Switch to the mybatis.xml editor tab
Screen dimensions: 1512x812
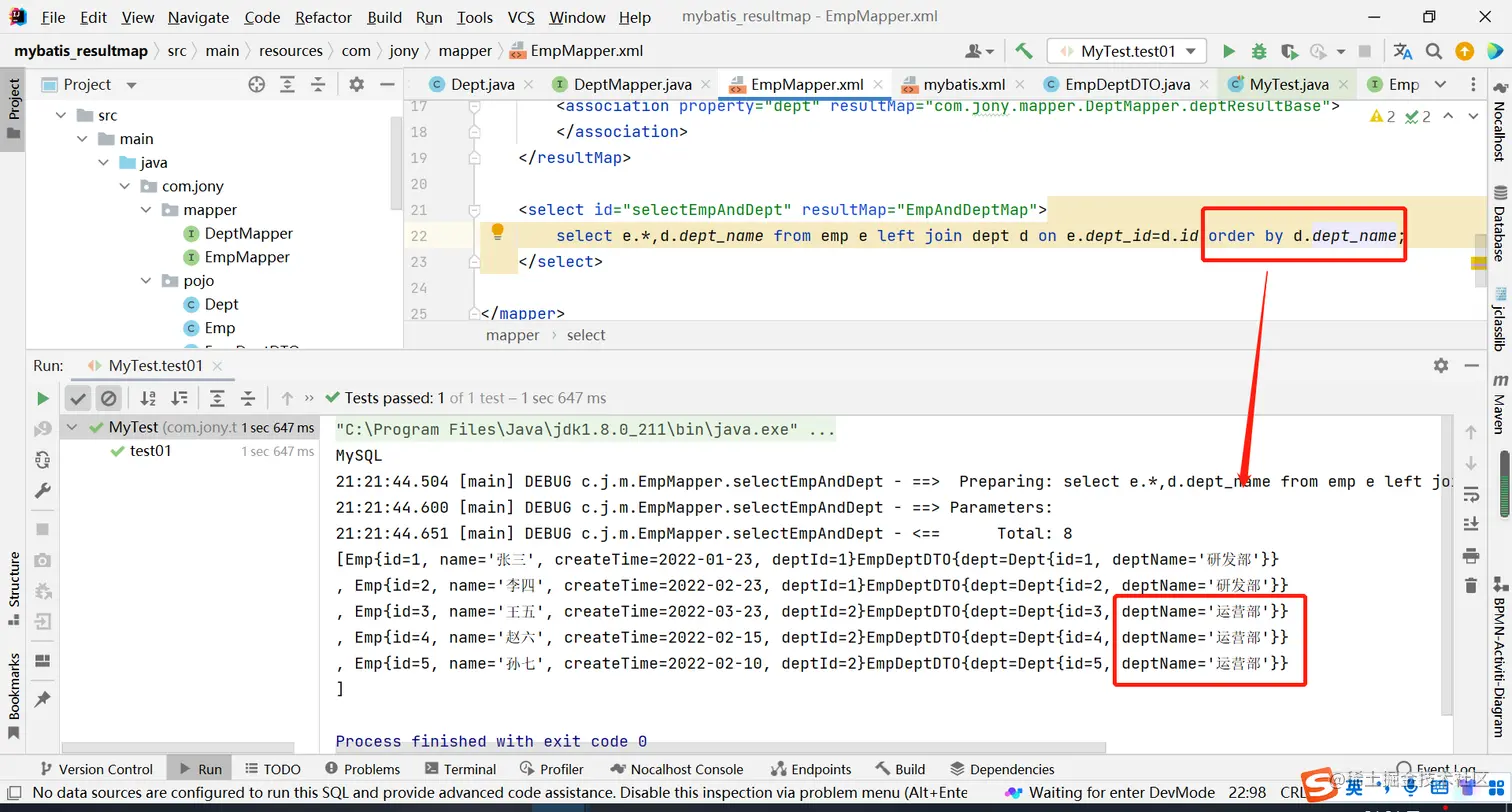click(963, 85)
